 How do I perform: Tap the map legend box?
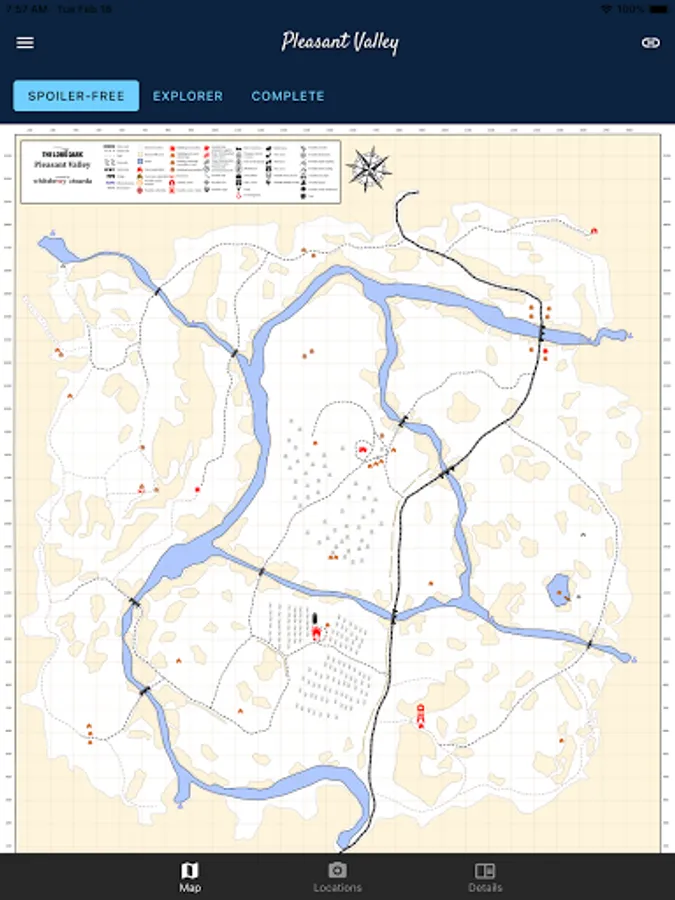181,172
